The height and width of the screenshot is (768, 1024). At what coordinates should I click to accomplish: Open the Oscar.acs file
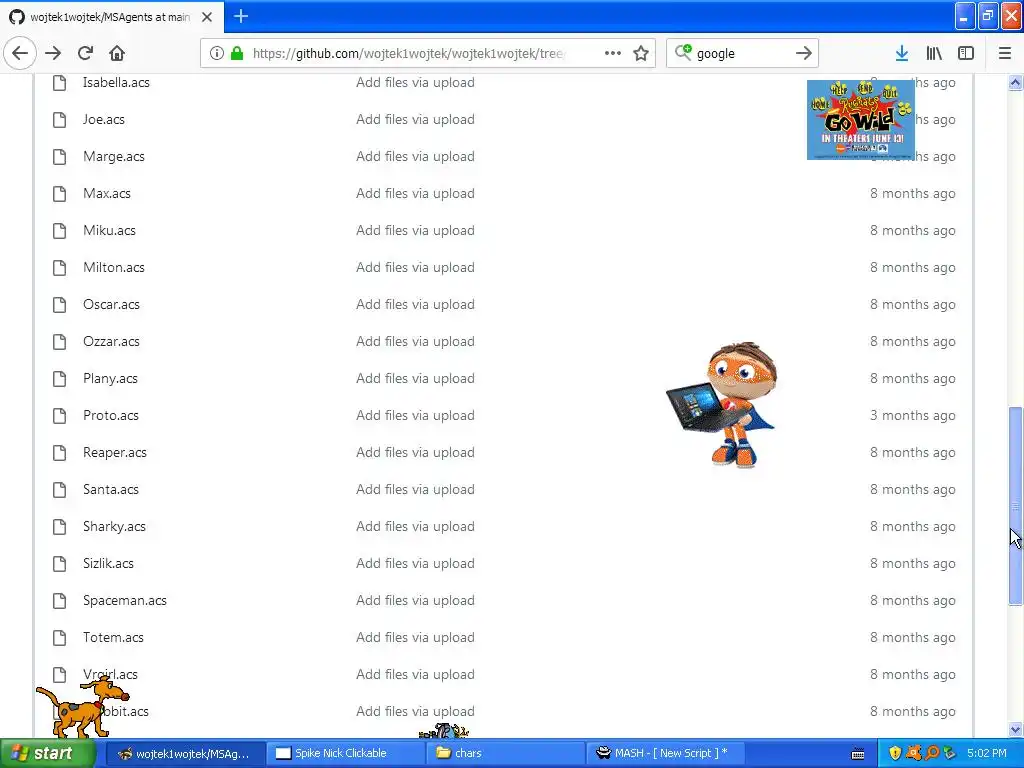pyautogui.click(x=111, y=304)
